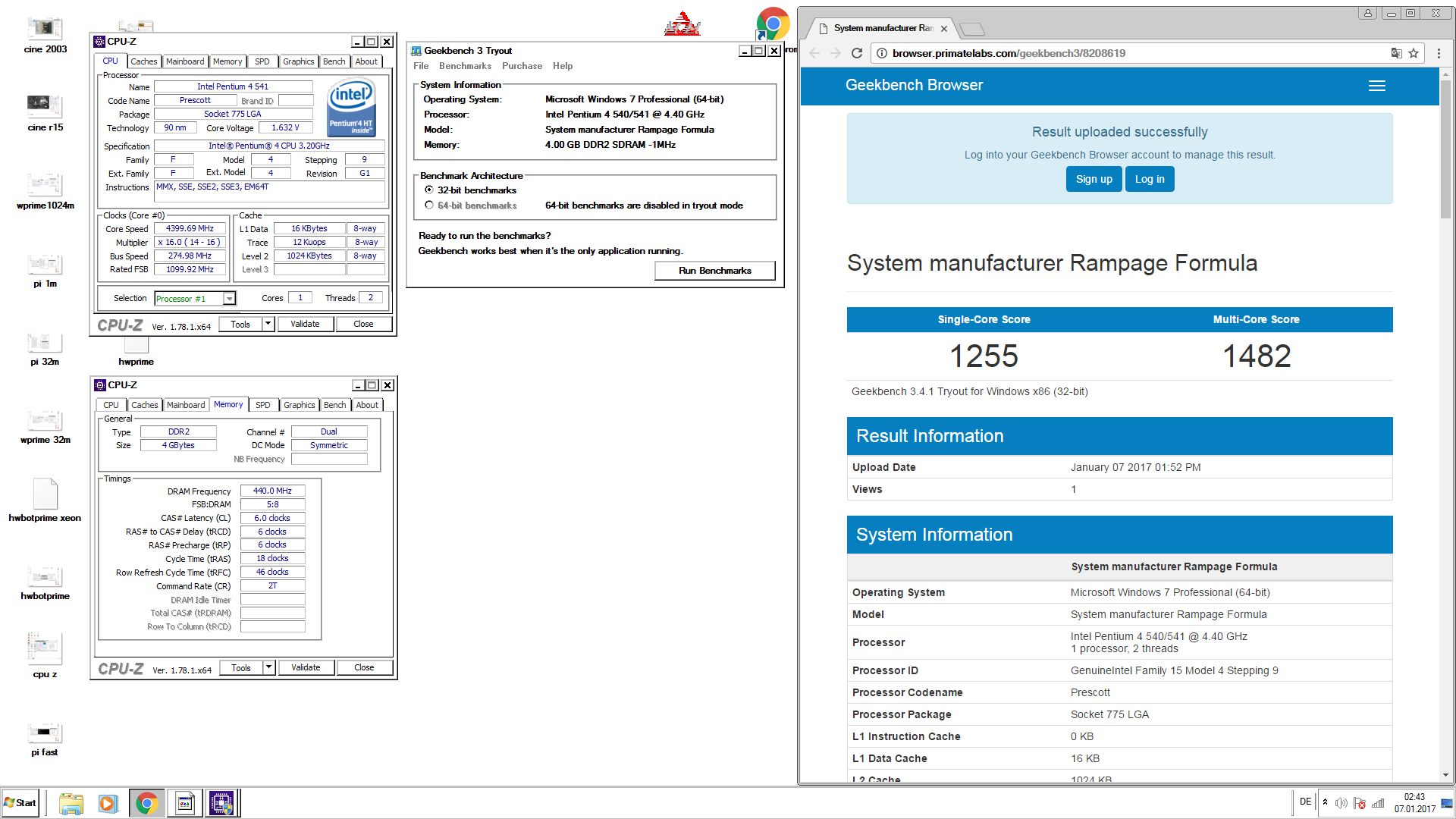Open a new Chrome tab
This screenshot has height=819, width=1456.
point(972,29)
